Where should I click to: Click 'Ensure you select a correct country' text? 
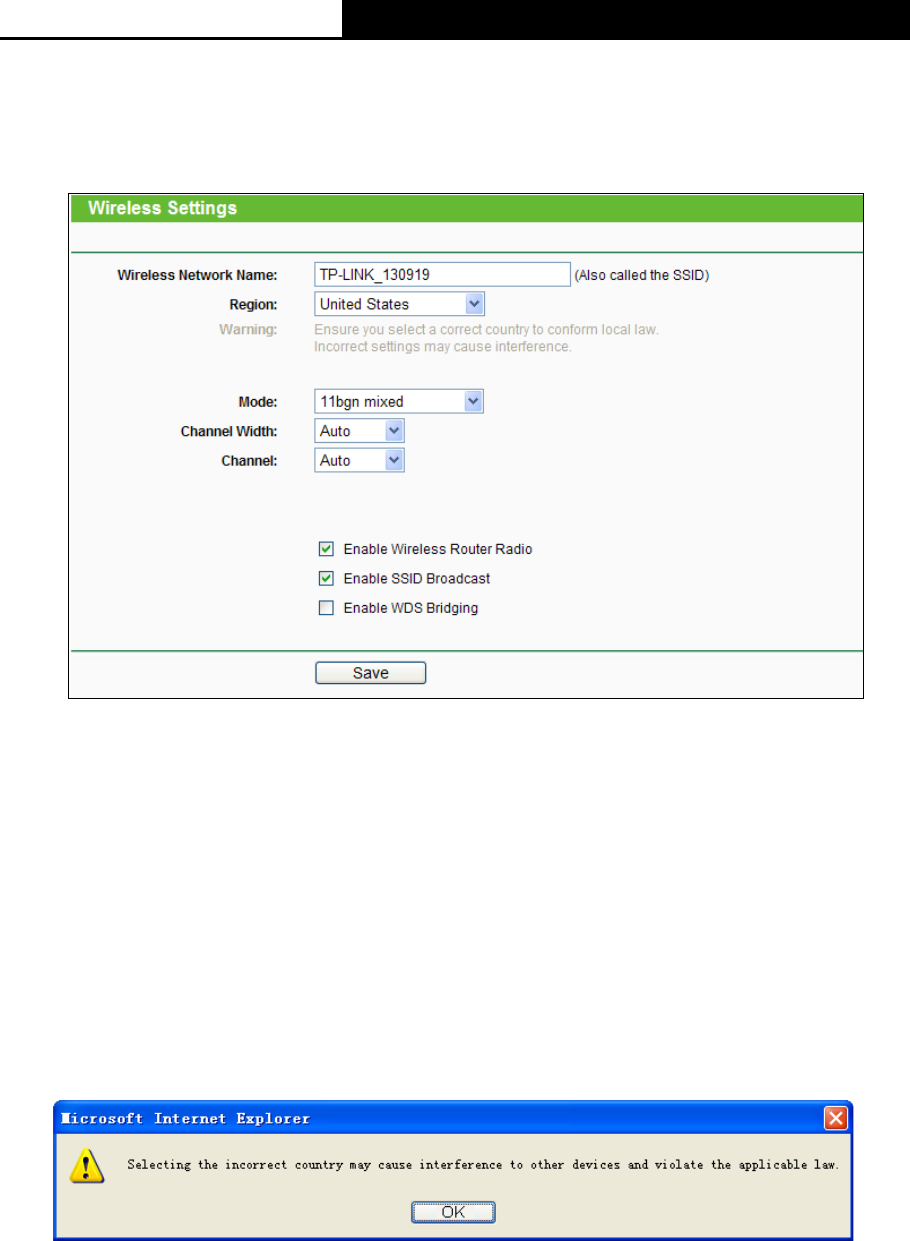coord(487,329)
